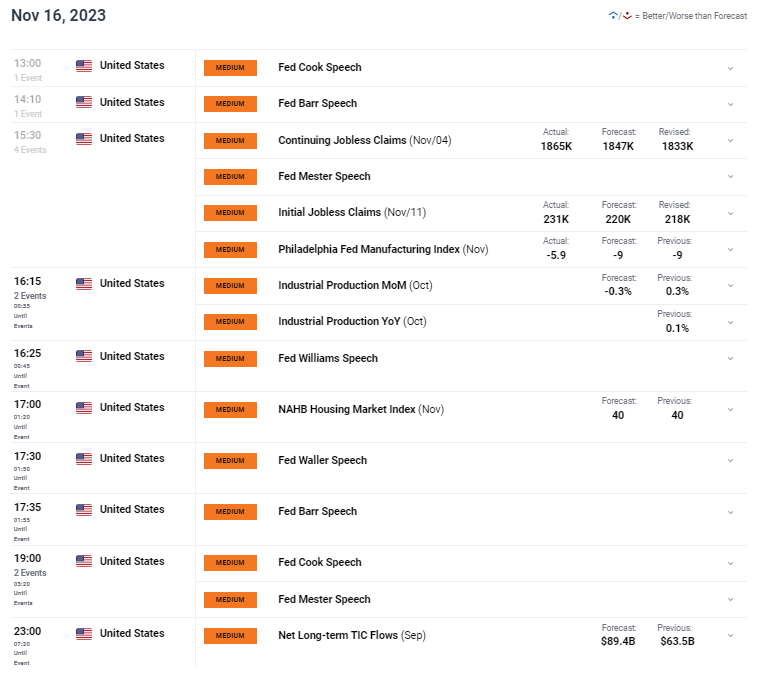Expand the Net Long-term TIC Flows row
This screenshot has height=676, width=764.
[x=730, y=636]
